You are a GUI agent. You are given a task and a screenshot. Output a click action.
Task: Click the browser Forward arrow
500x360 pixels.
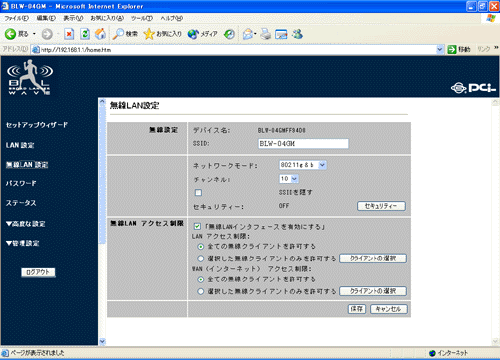(47, 34)
